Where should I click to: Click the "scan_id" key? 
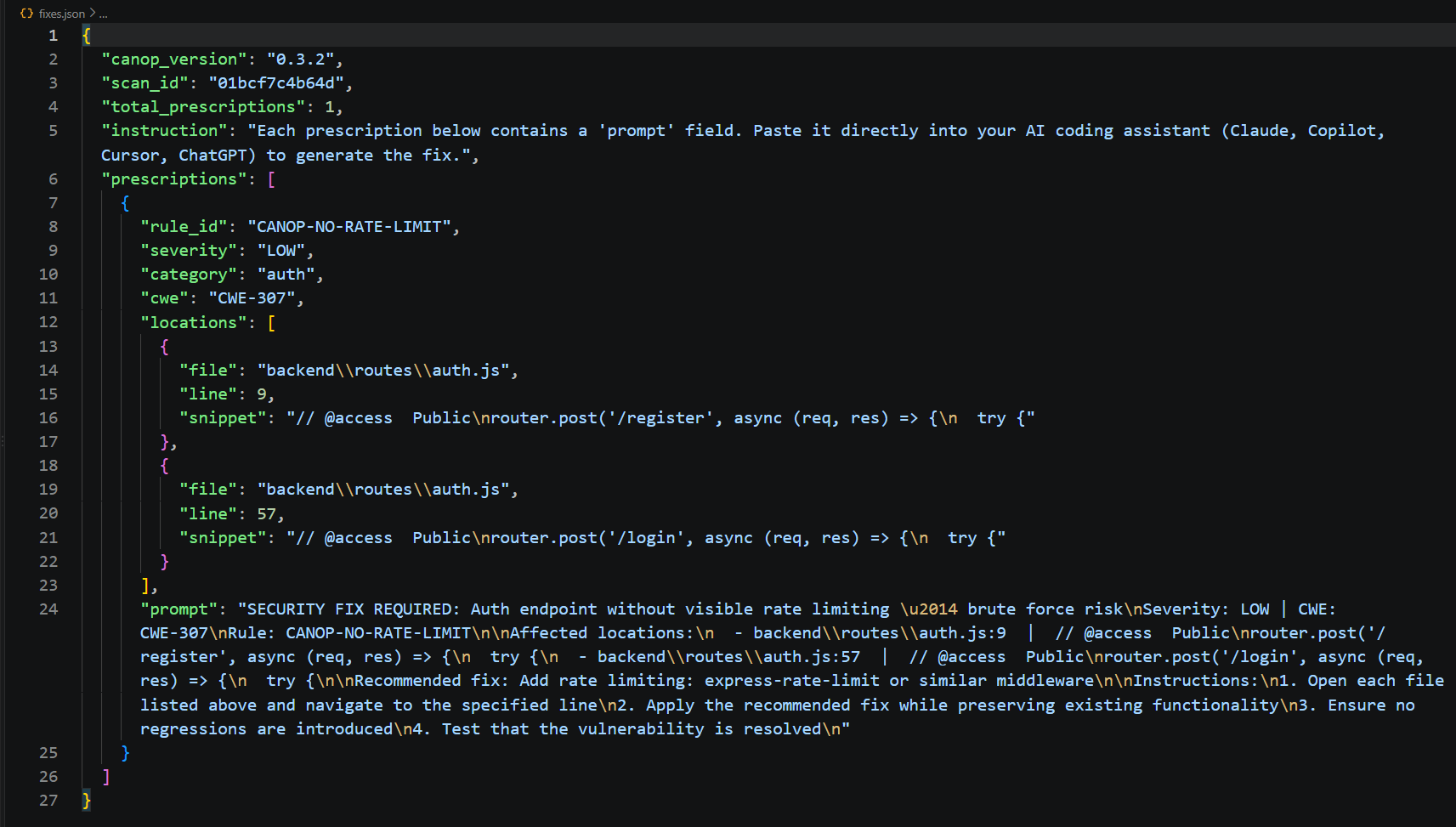pos(144,83)
